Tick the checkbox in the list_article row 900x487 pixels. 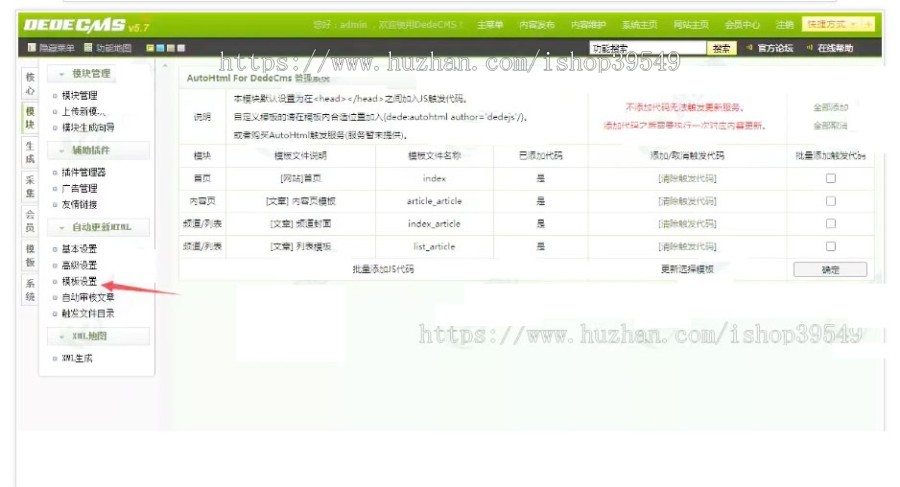coord(831,246)
